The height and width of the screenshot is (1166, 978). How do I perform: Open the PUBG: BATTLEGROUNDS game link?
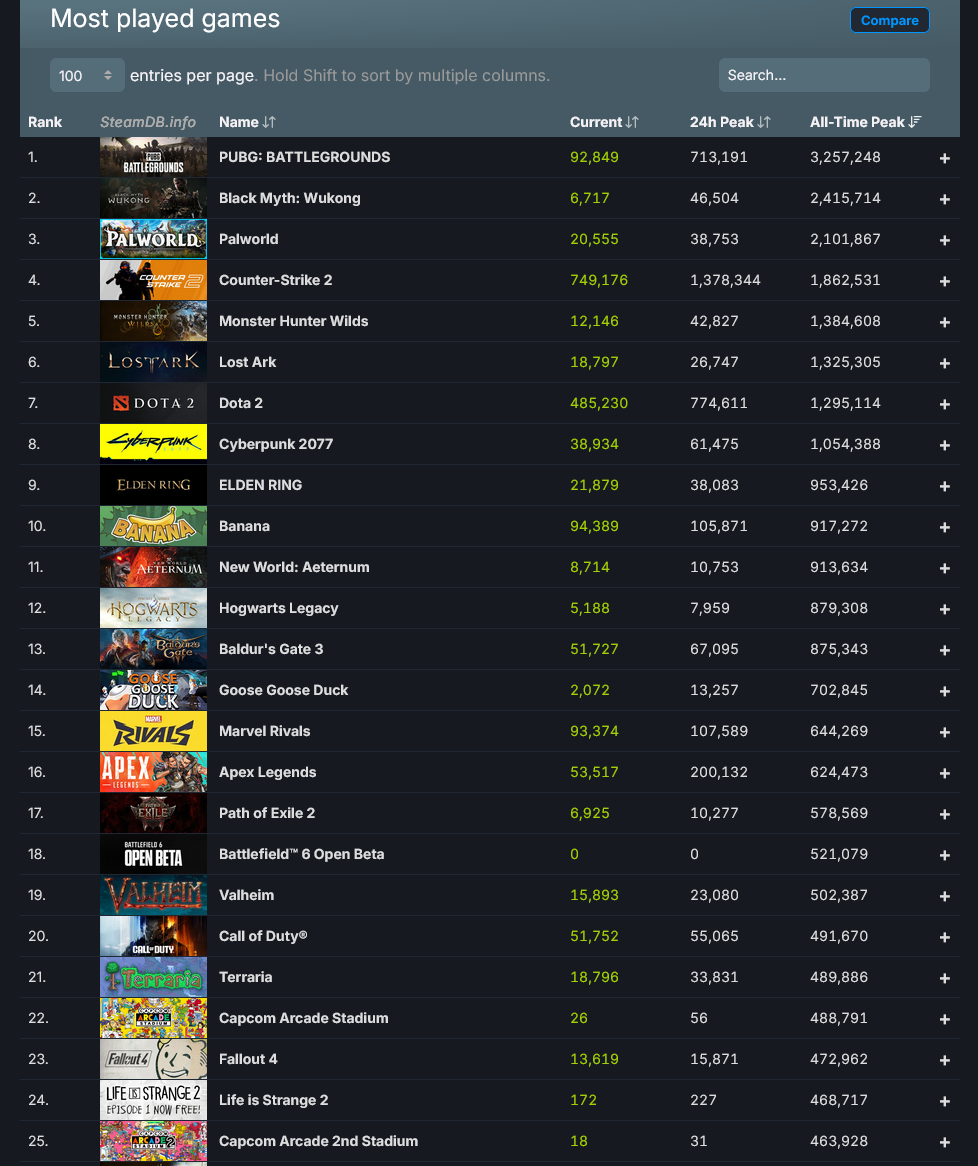(x=304, y=157)
